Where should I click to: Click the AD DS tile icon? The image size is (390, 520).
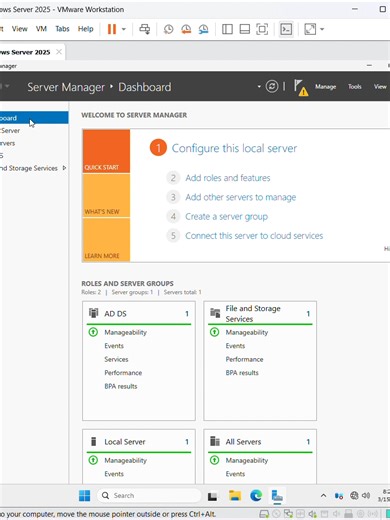point(93,313)
